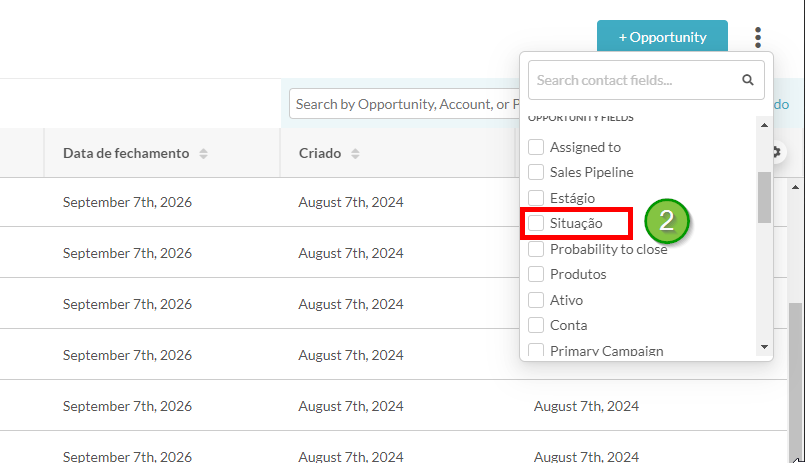The width and height of the screenshot is (805, 463).
Task: Open the three-dot more options menu
Action: [758, 37]
